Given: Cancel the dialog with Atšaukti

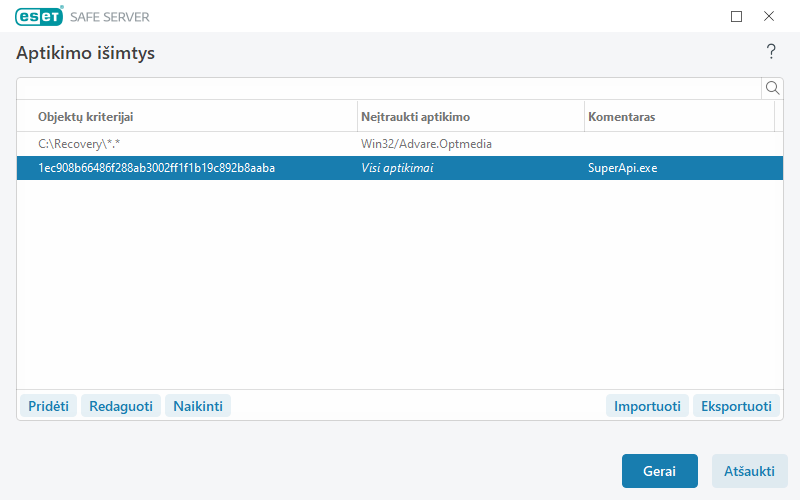Looking at the screenshot, I should [x=749, y=471].
